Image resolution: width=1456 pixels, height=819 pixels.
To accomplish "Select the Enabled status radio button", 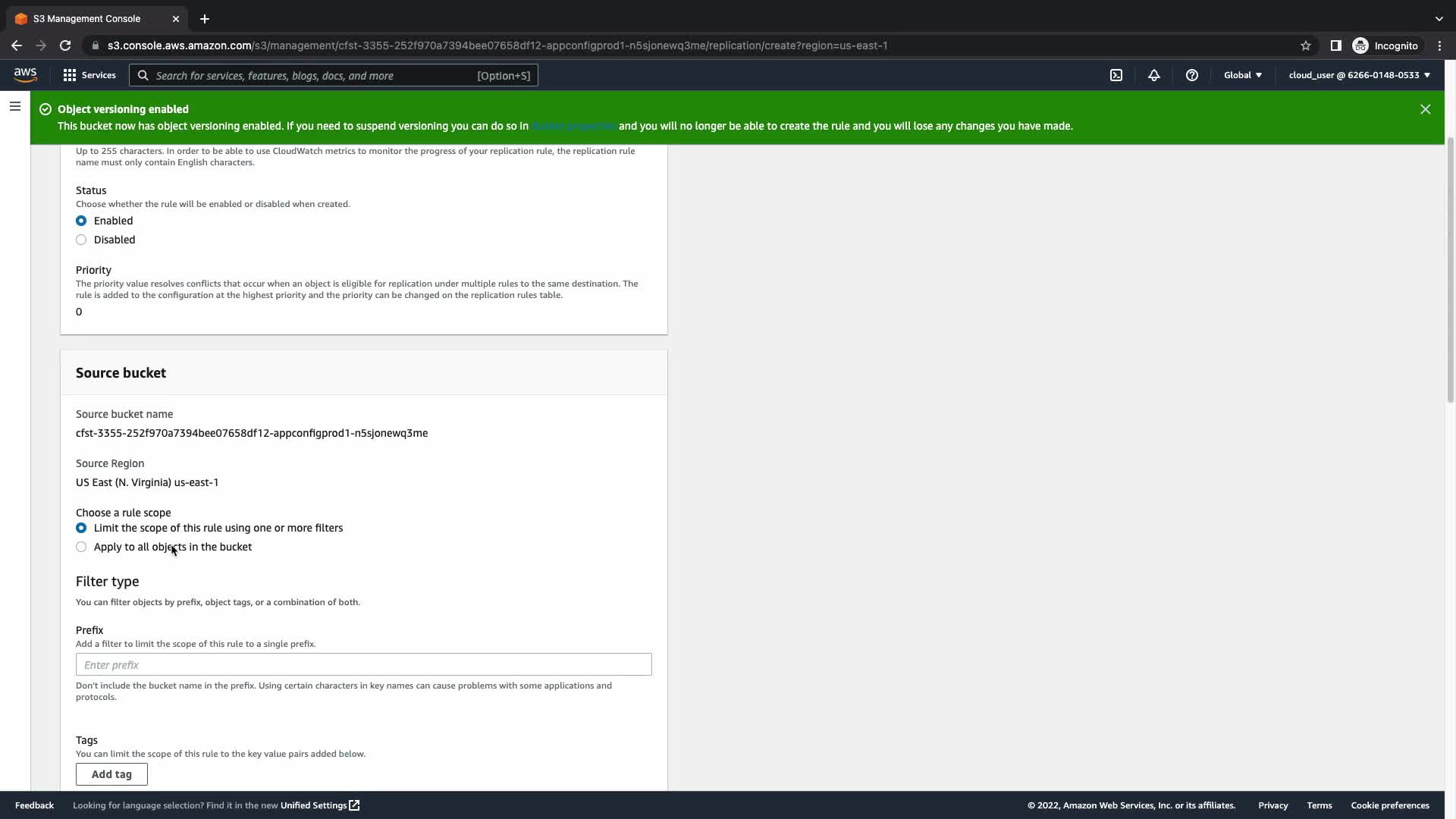I will (81, 221).
